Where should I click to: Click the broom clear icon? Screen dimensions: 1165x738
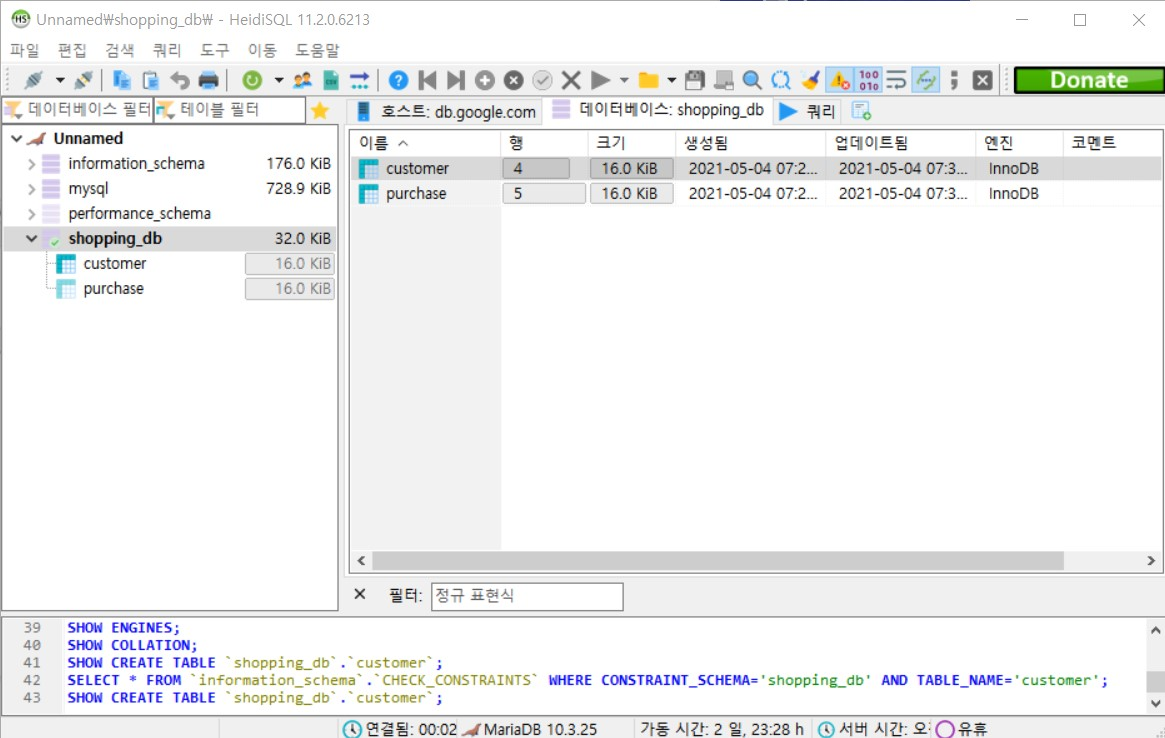coord(810,80)
